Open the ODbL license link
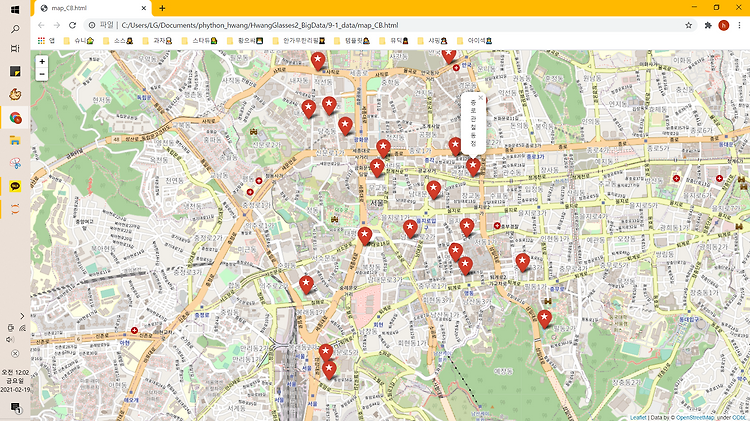The width and height of the screenshot is (750, 421). (x=739, y=418)
